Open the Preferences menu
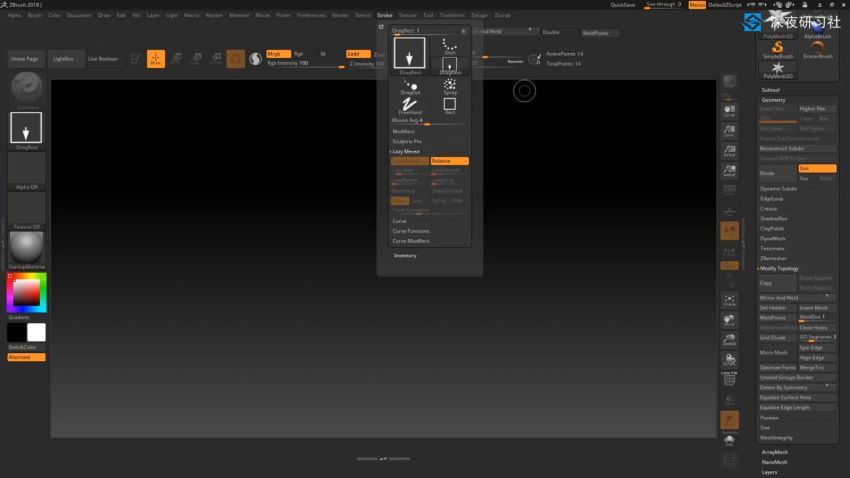 click(311, 15)
